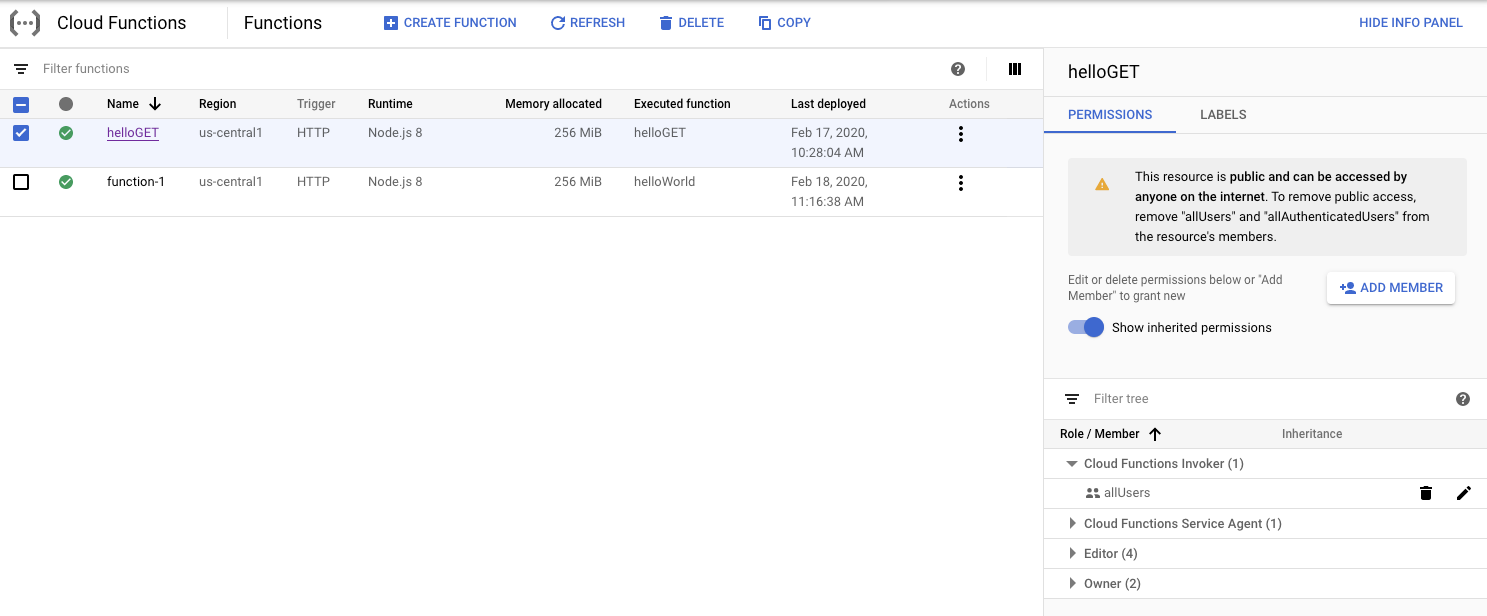
Task: Click the Region column header
Action: 218,104
